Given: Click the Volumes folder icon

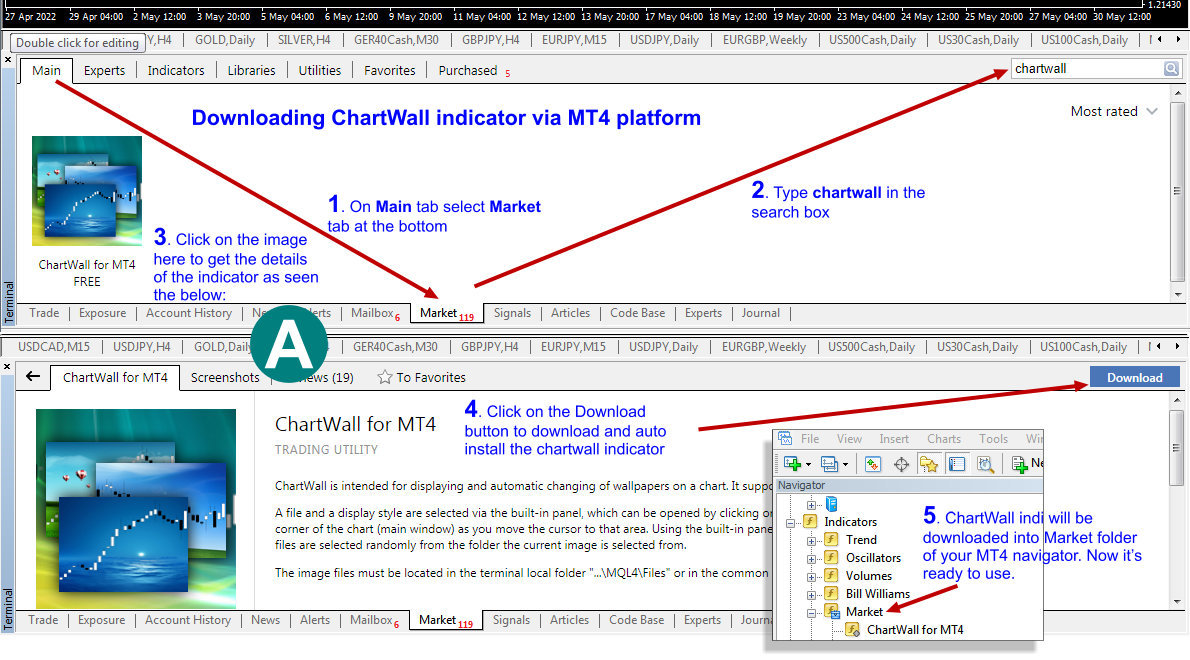Looking at the screenshot, I should (831, 576).
